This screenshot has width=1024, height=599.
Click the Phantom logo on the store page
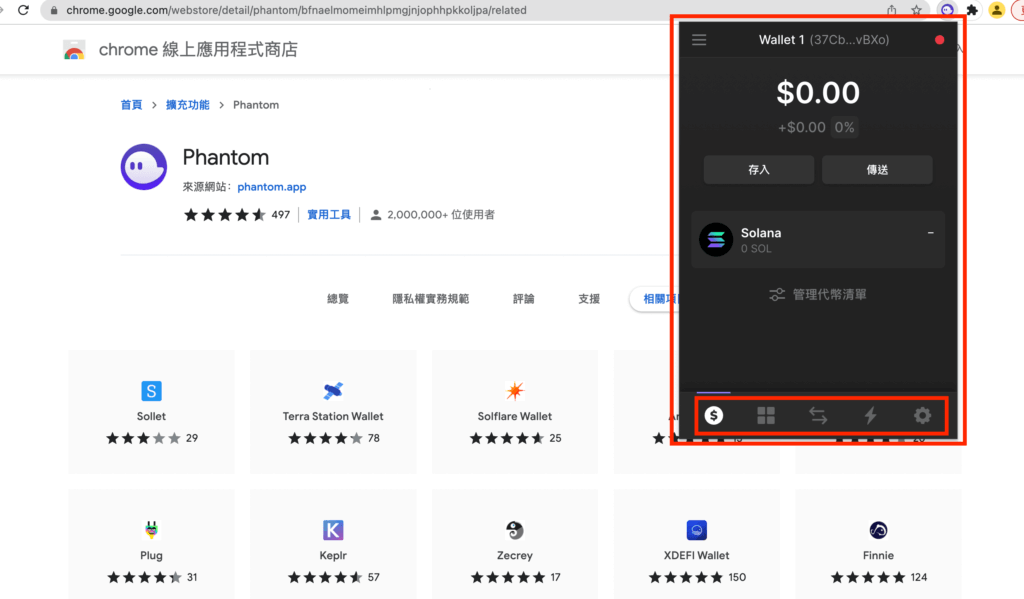(143, 166)
